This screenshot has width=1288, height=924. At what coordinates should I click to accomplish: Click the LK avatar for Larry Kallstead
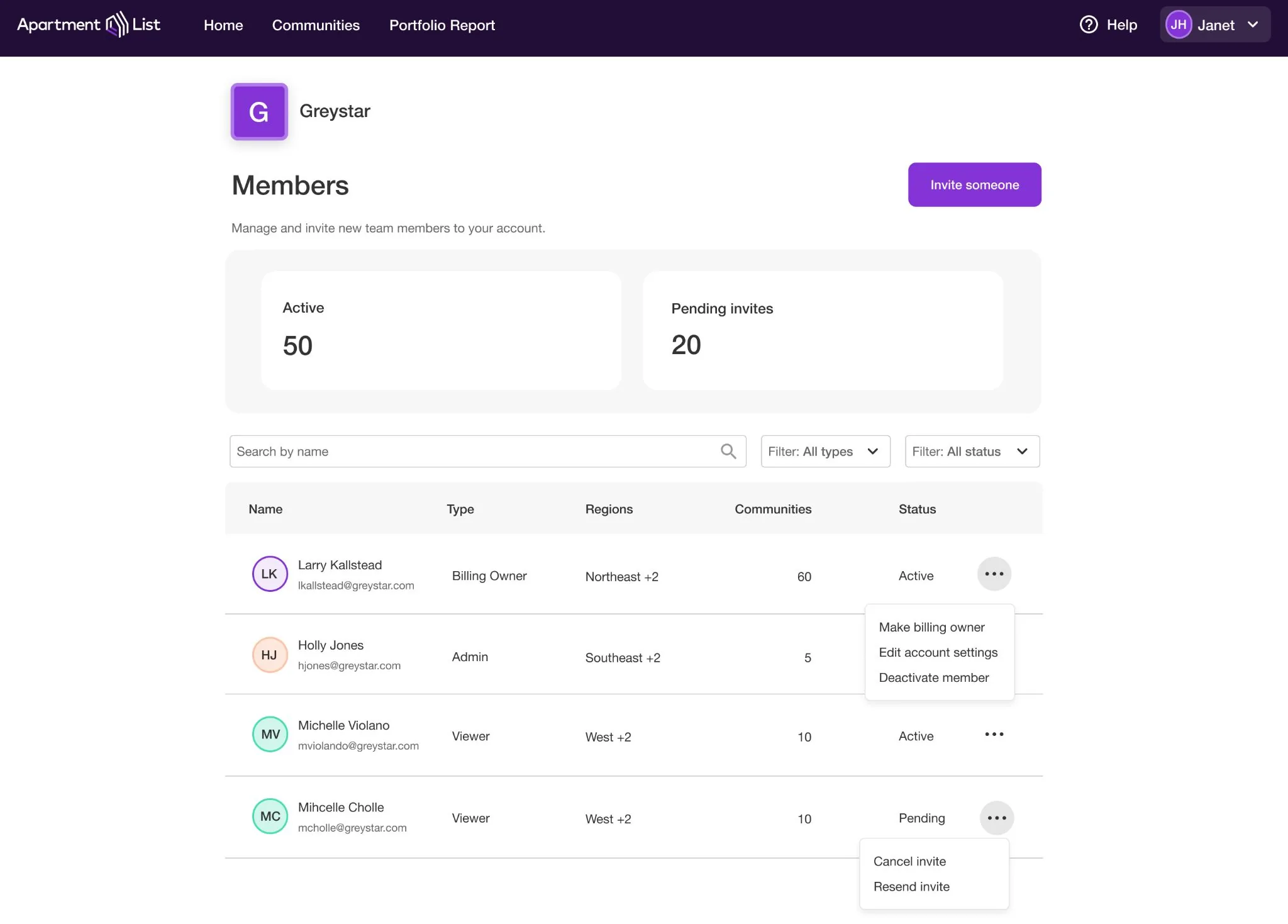[x=270, y=574]
